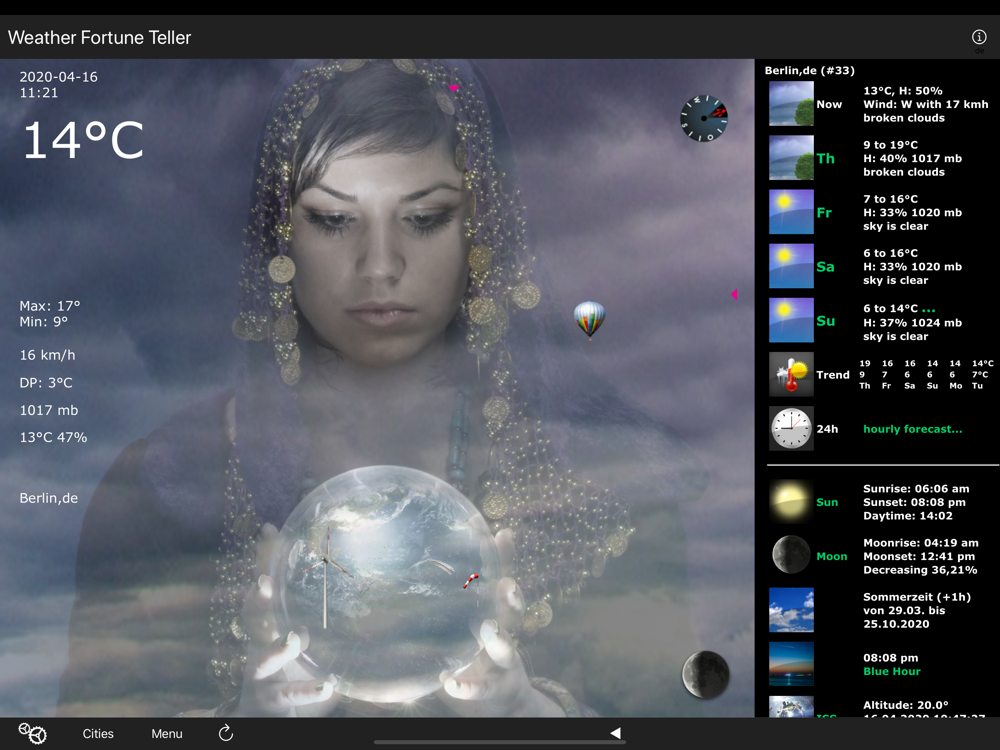Tap the Thursday broken clouds icon
The width and height of the screenshot is (1000, 750).
791,158
